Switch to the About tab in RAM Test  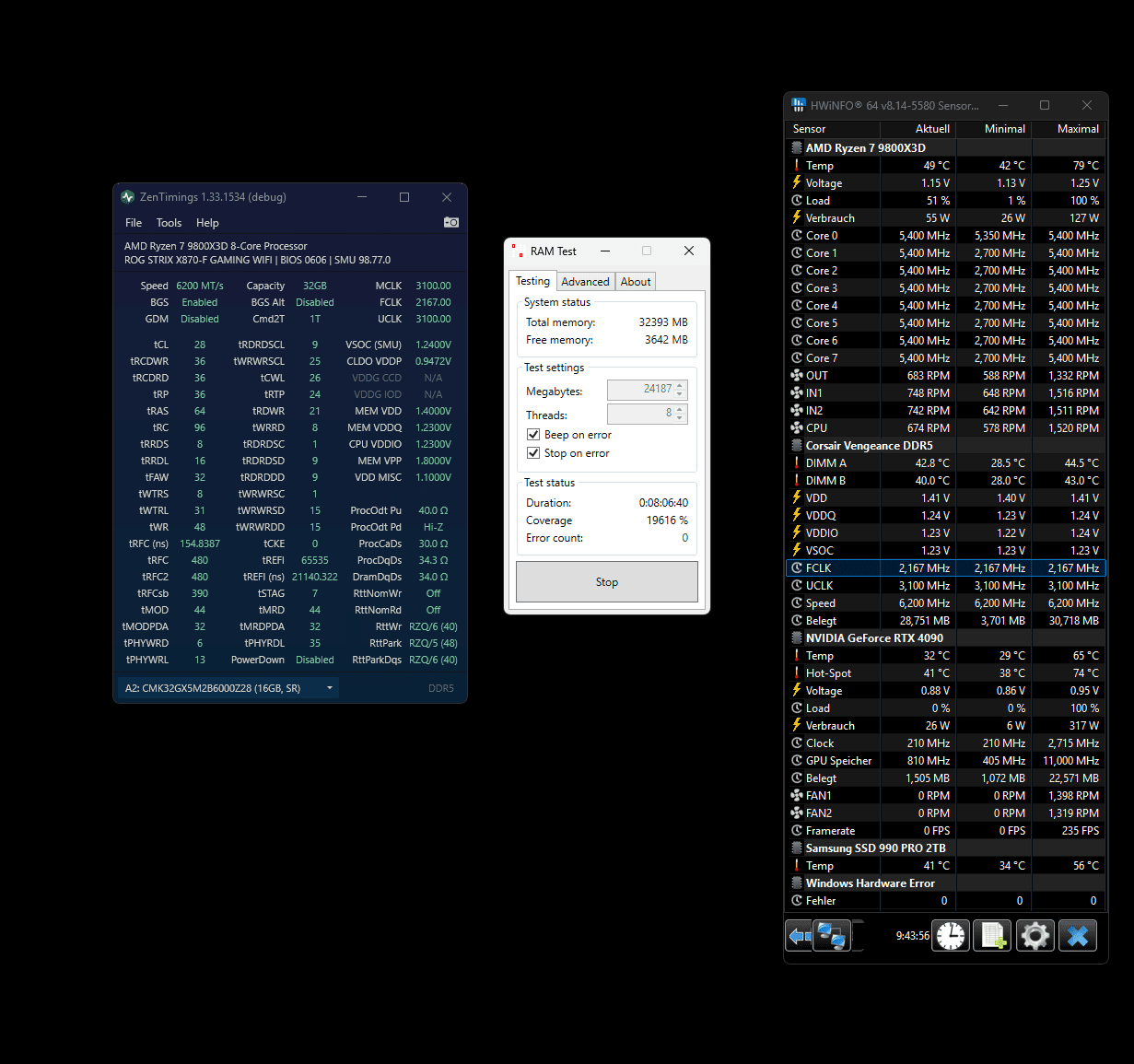coord(636,282)
